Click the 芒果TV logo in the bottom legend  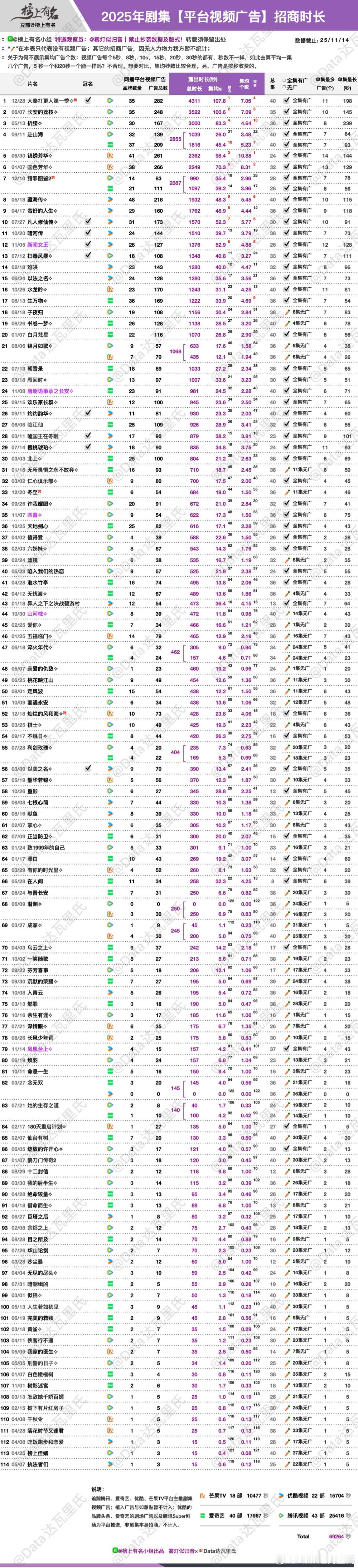coord(203,1495)
